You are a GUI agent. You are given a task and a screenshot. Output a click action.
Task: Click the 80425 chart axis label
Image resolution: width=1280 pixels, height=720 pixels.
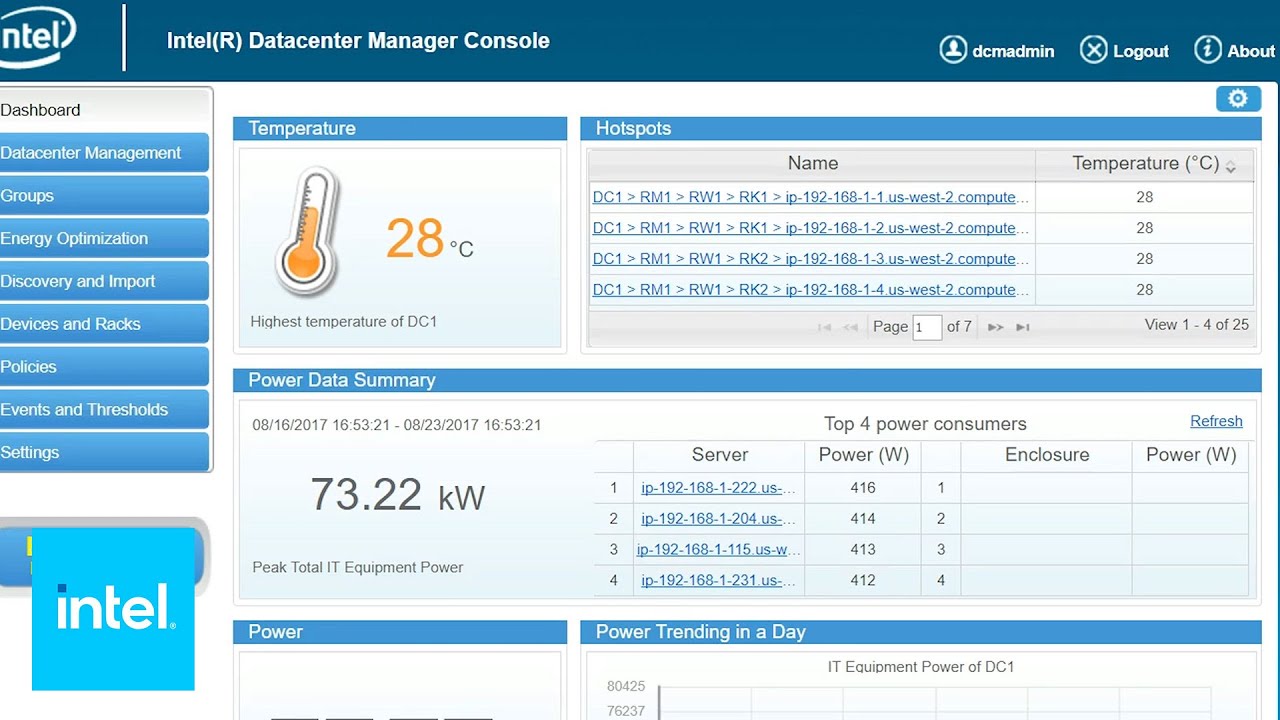626,686
